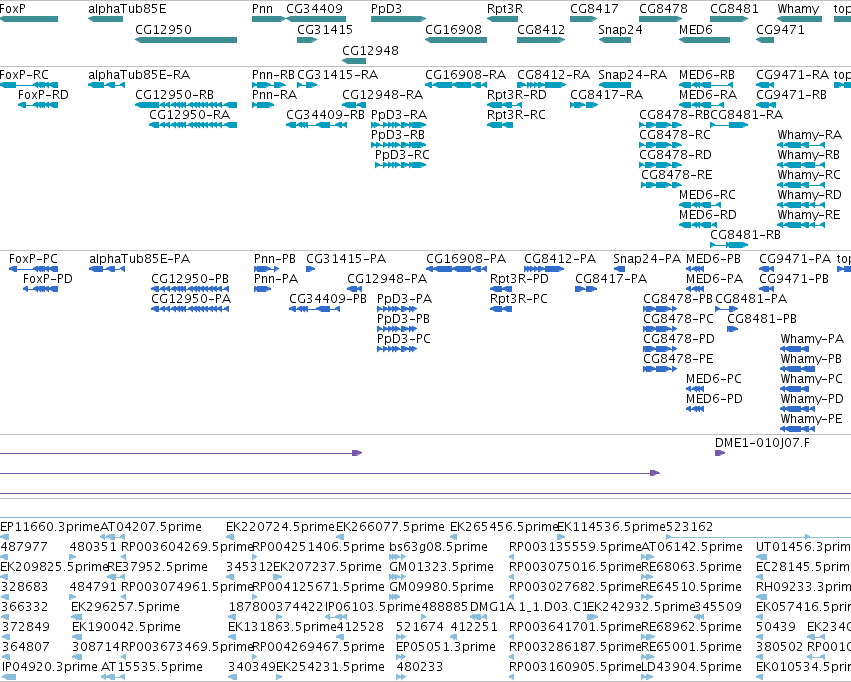Select EST GM01323.5prime
This screenshot has height=682, width=851.
click(x=441, y=566)
